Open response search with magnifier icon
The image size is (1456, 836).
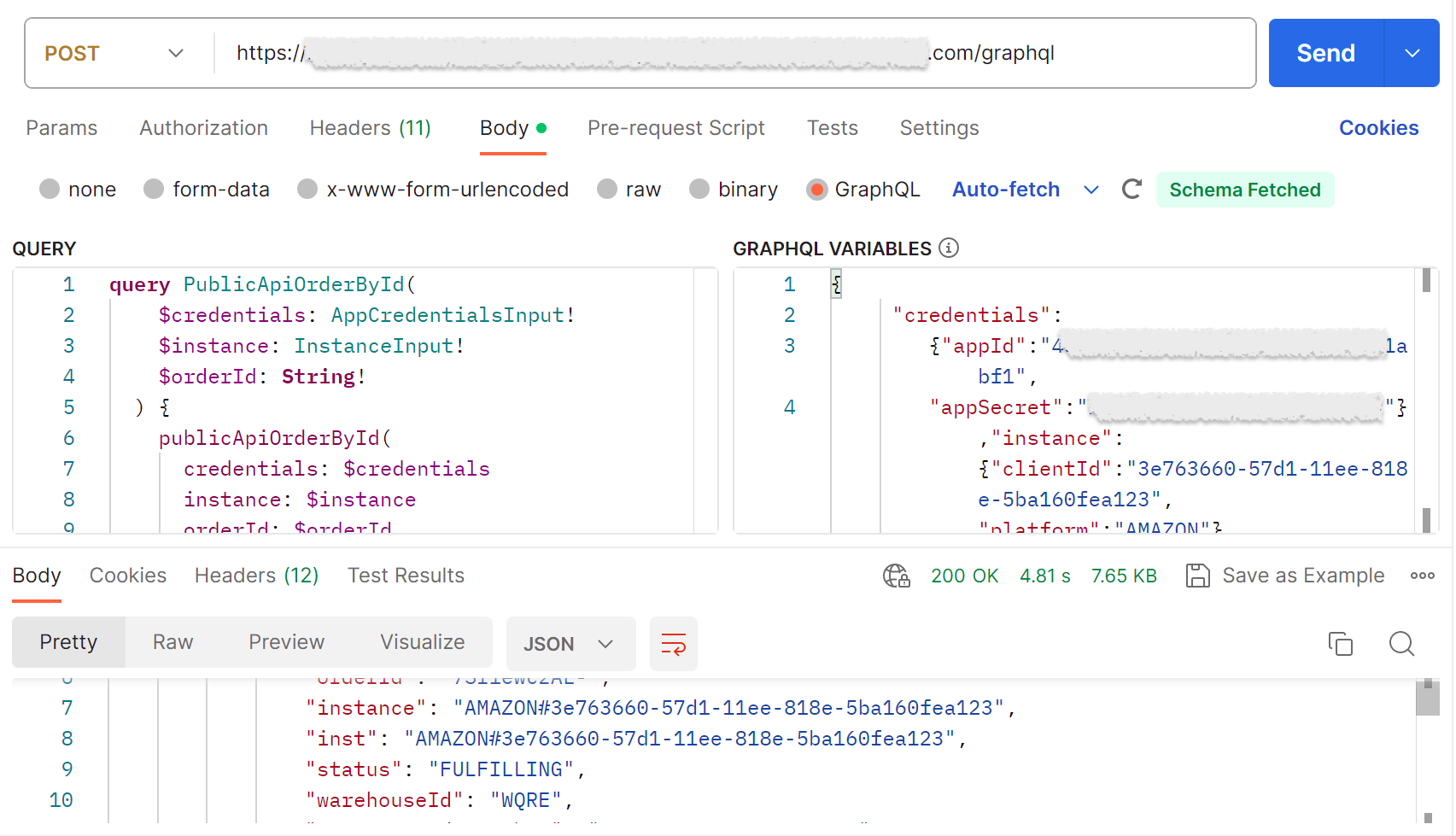coord(1401,644)
